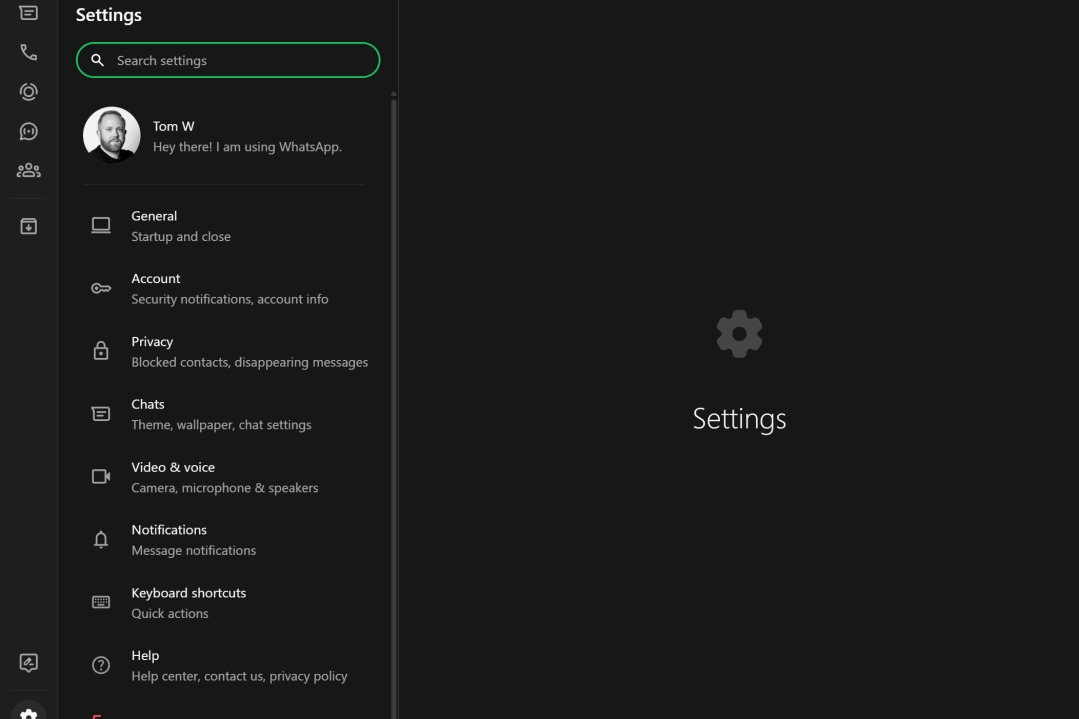Screen dimensions: 1079x719
Task: Click the question mark Help icon
Action: 101,666
